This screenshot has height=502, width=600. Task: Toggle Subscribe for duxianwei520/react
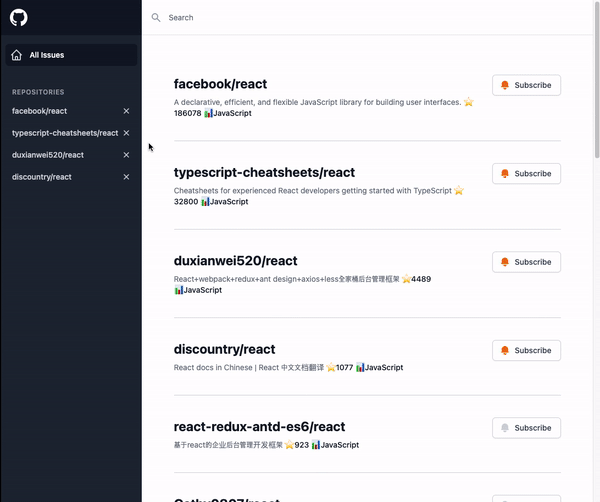pyautogui.click(x=527, y=262)
